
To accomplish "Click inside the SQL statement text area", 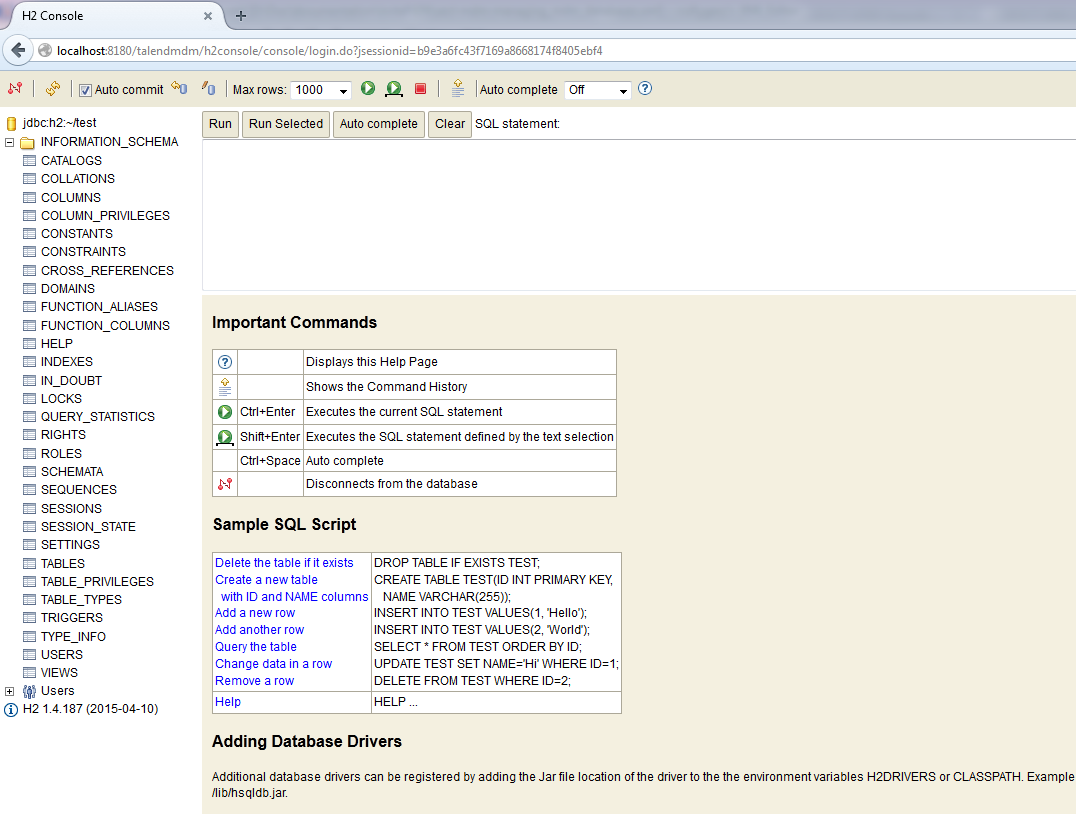I will pyautogui.click(x=638, y=214).
